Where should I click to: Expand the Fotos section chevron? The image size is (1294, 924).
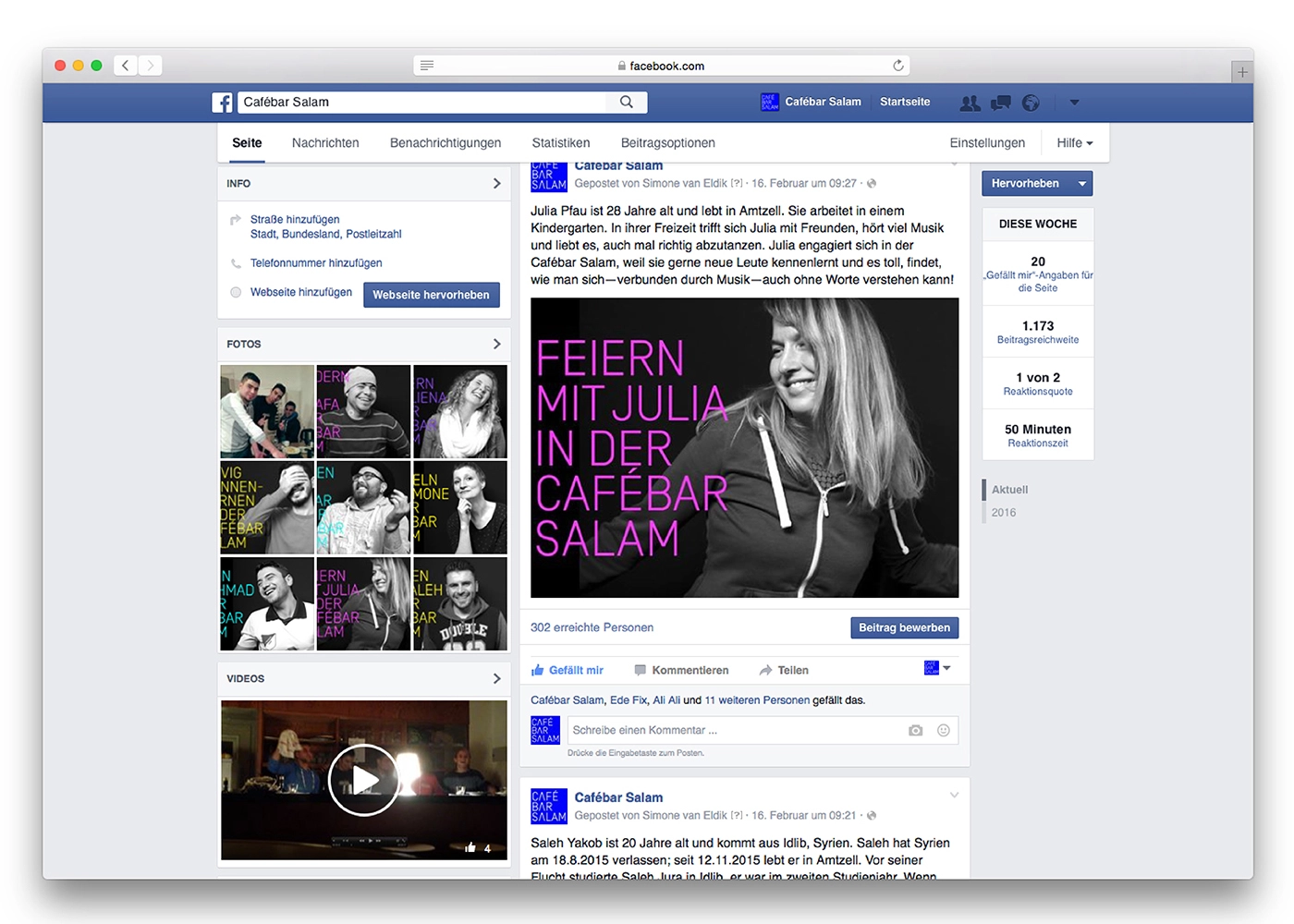point(496,344)
